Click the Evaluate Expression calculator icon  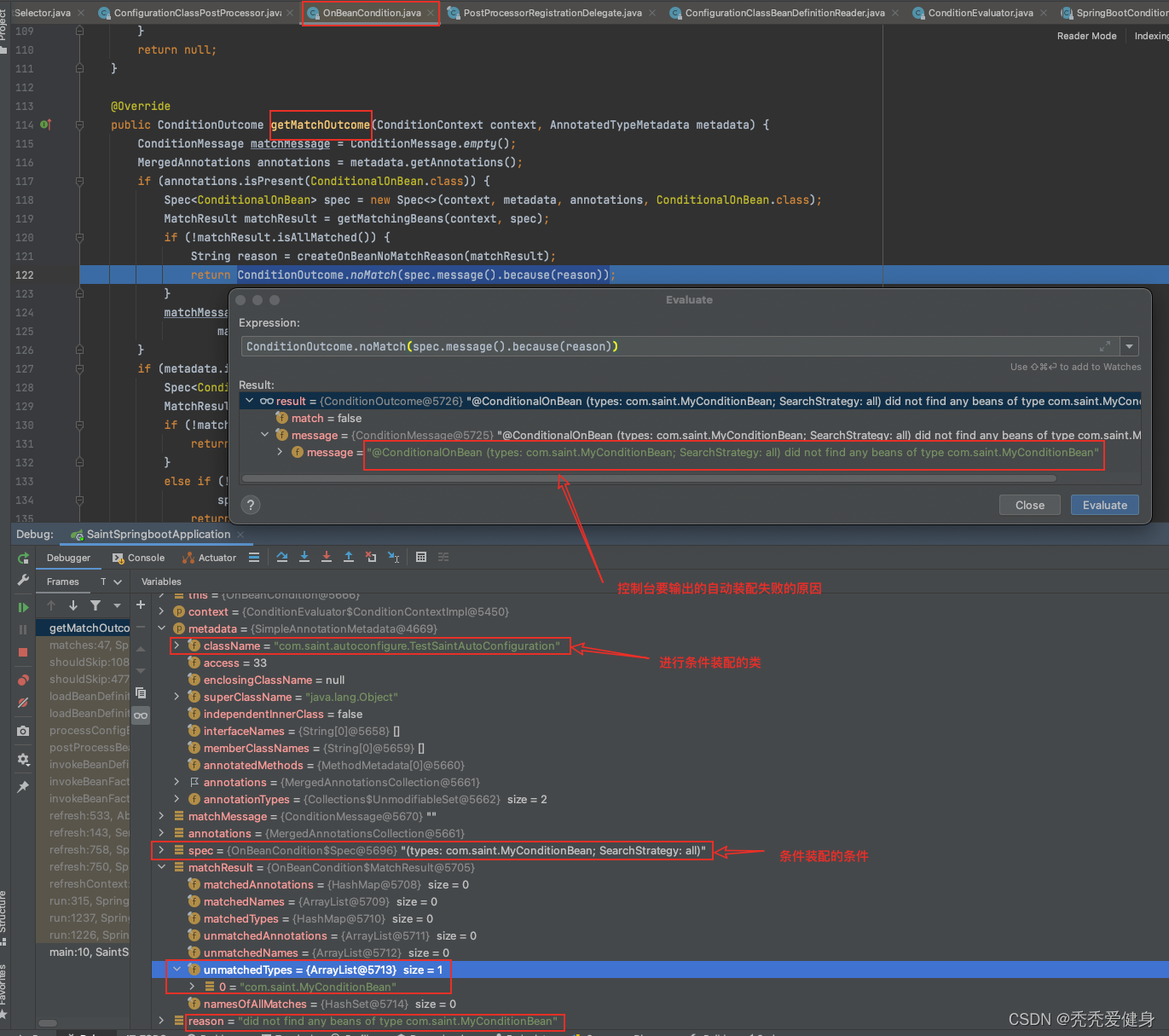pyautogui.click(x=421, y=557)
